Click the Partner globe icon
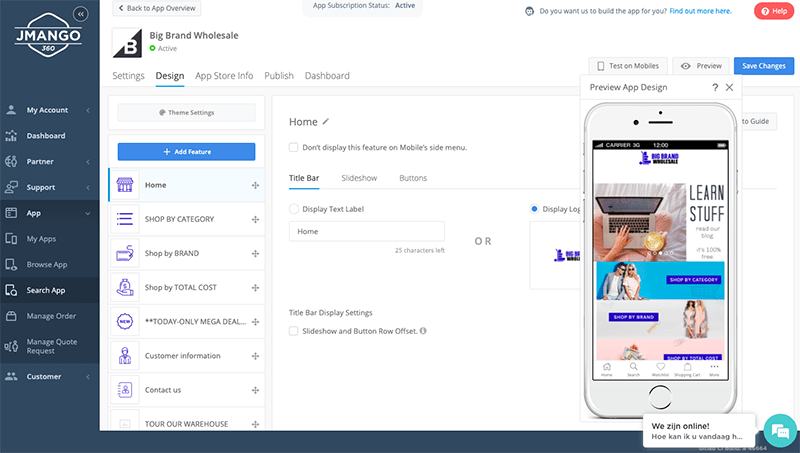This screenshot has width=800, height=453. coord(11,161)
